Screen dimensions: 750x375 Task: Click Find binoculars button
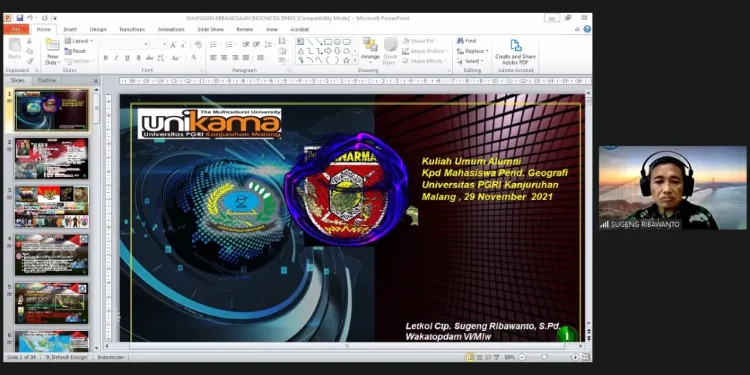(x=466, y=41)
